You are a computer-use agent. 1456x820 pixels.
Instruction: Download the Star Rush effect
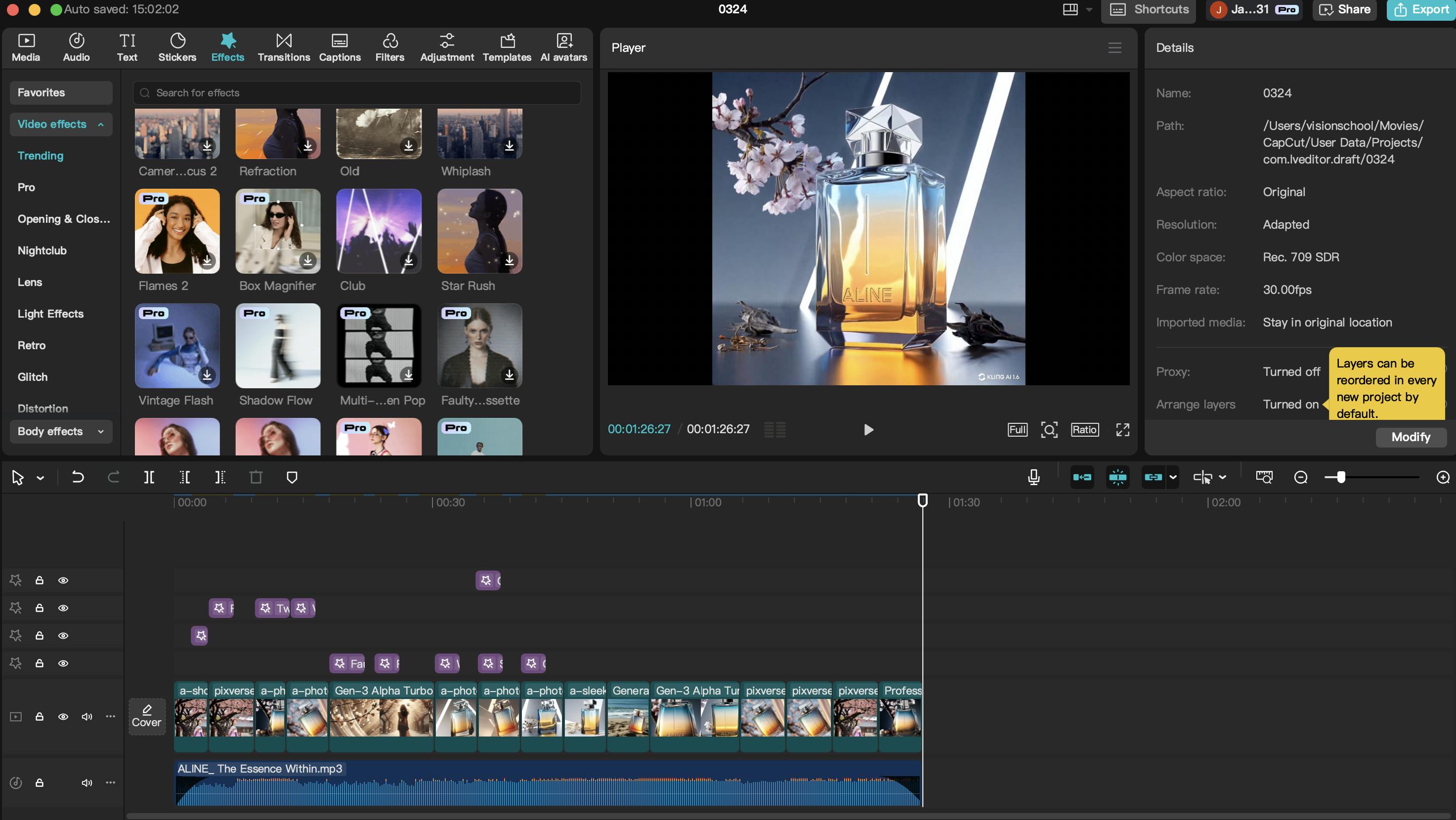(509, 260)
